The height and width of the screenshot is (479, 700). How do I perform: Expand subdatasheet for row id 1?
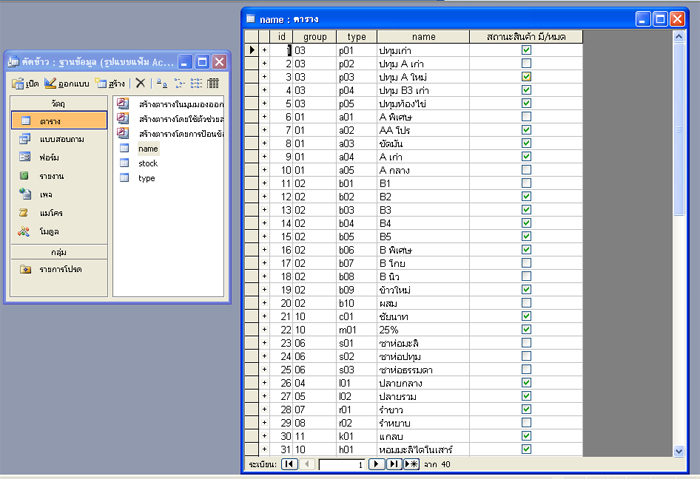tap(264, 50)
